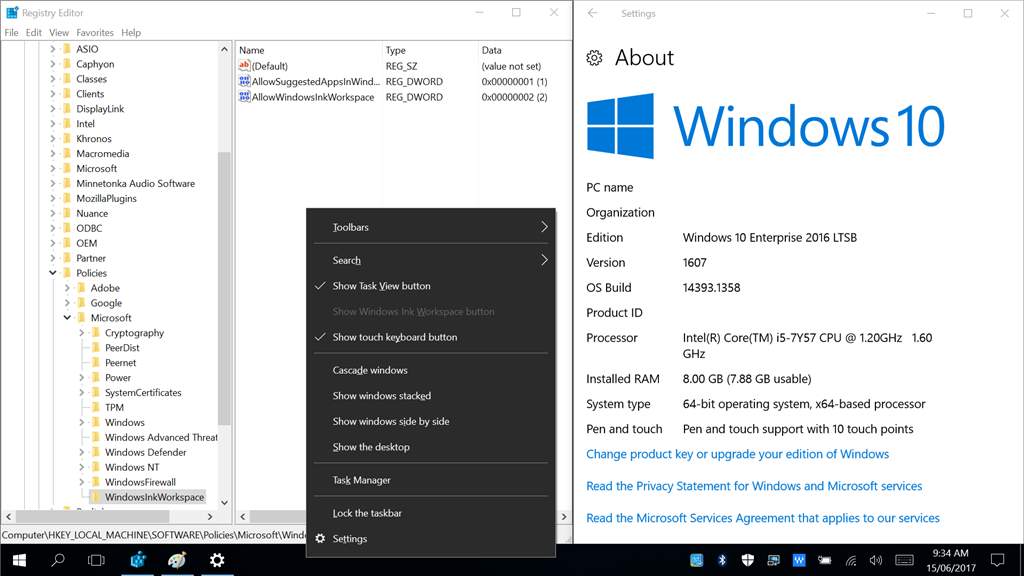The image size is (1024, 576).
Task: Open the Wi-Fi network tray icon
Action: pos(851,560)
